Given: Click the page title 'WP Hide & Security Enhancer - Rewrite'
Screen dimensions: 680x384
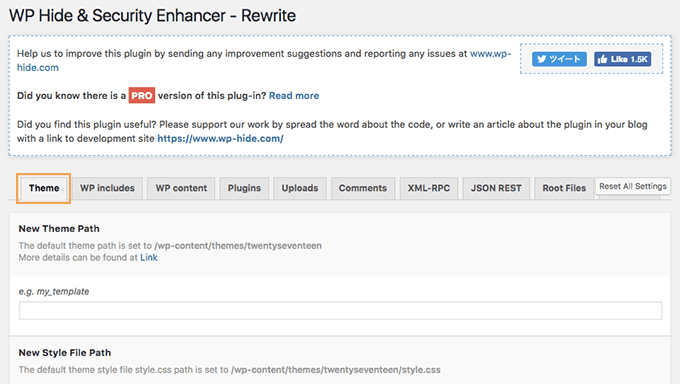Looking at the screenshot, I should (152, 16).
